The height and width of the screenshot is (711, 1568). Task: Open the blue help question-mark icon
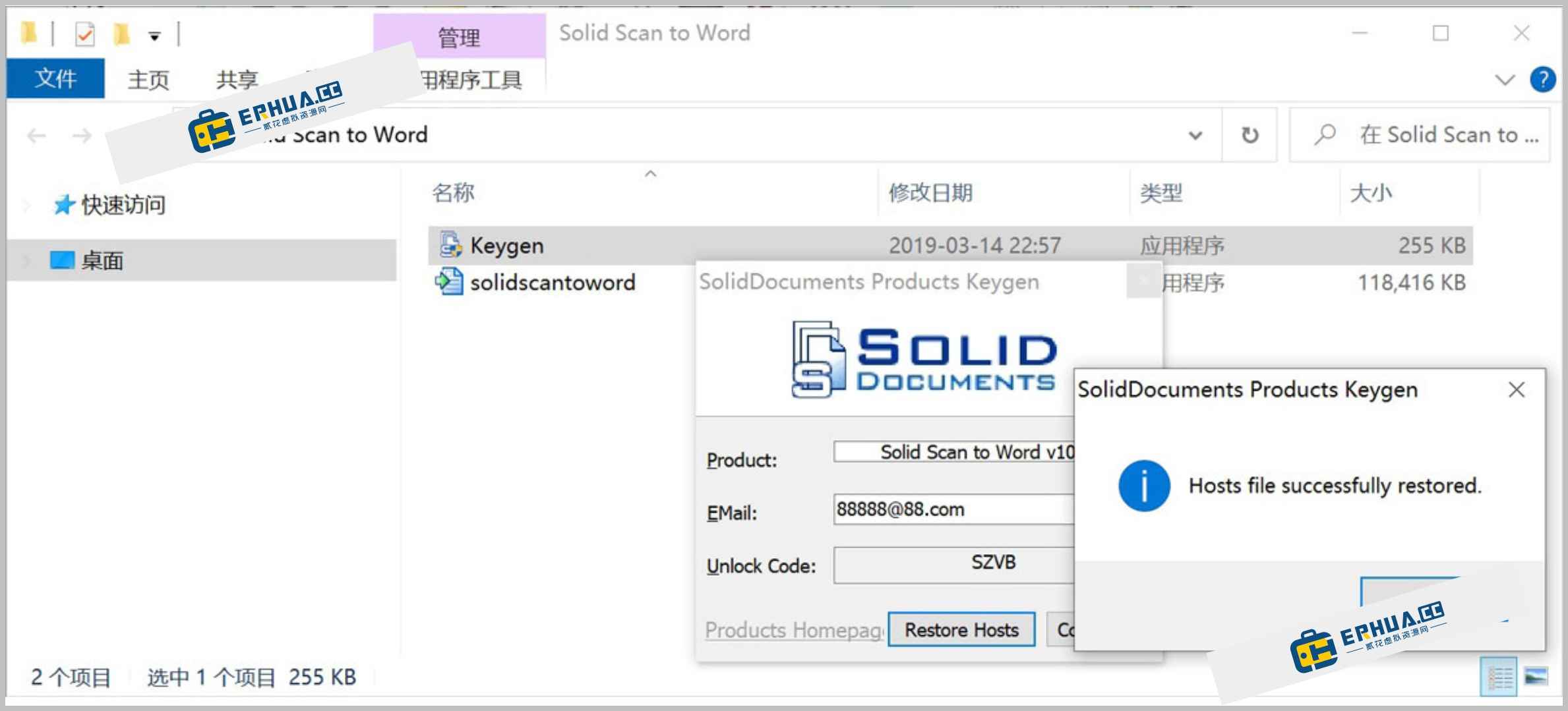(1542, 80)
